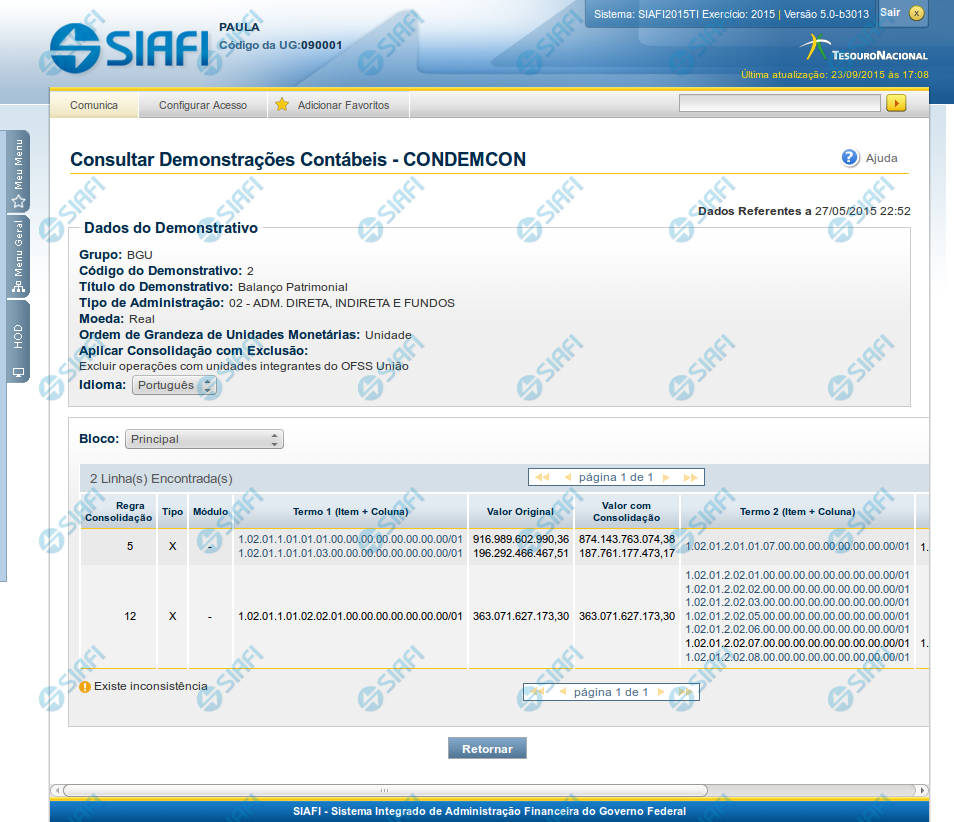The image size is (954, 822).
Task: Click the Ajuda help icon
Action: coord(850,158)
